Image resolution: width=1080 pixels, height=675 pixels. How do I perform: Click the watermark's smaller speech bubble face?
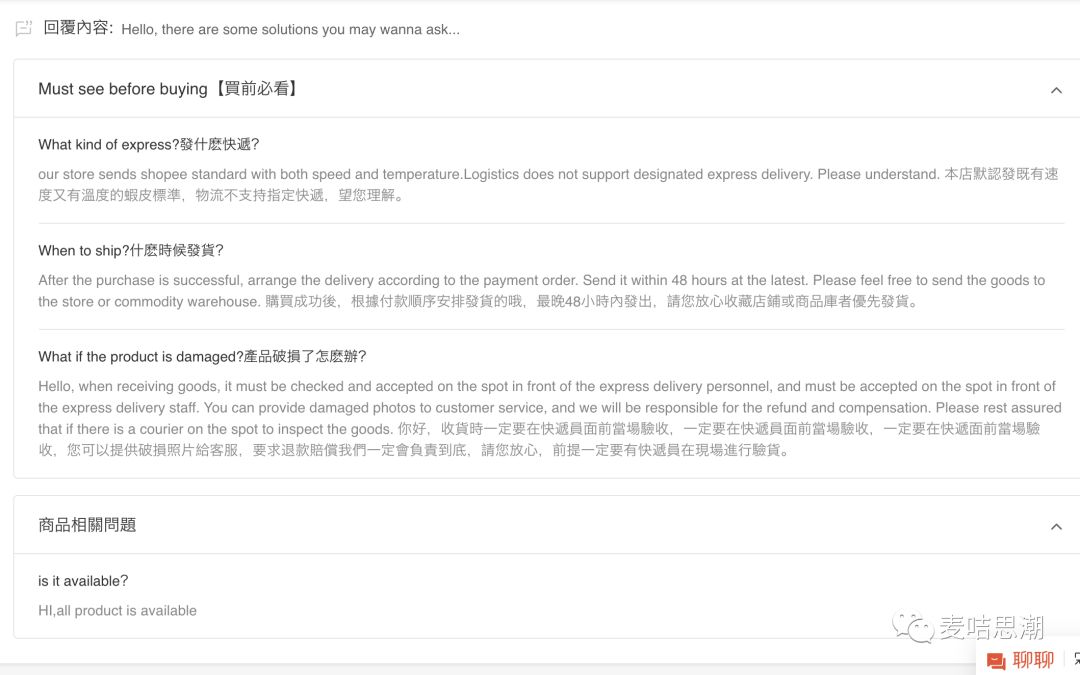920,632
